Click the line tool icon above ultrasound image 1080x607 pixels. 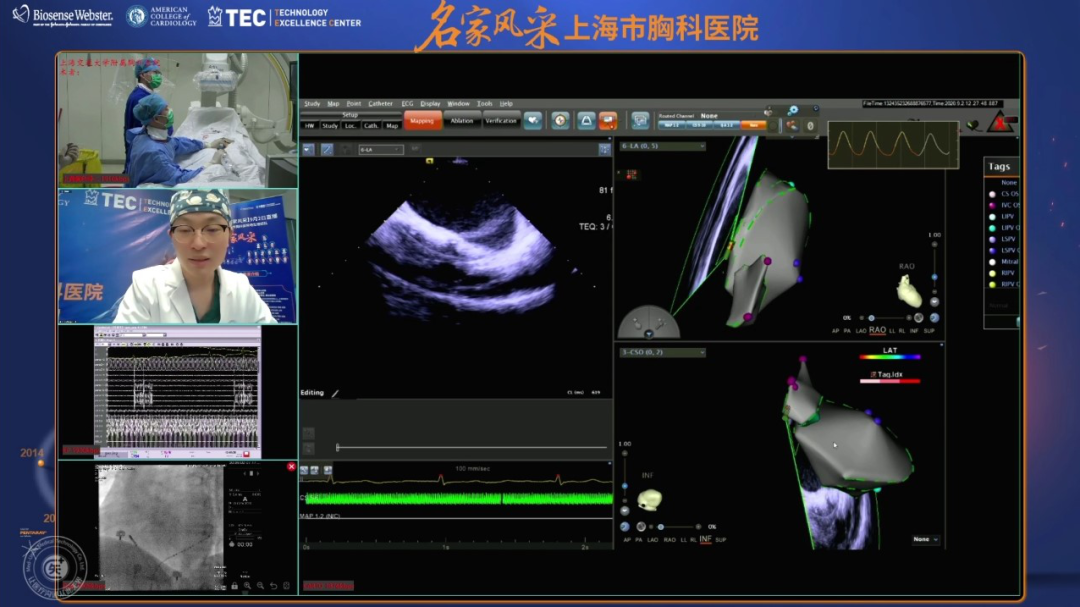coord(326,150)
